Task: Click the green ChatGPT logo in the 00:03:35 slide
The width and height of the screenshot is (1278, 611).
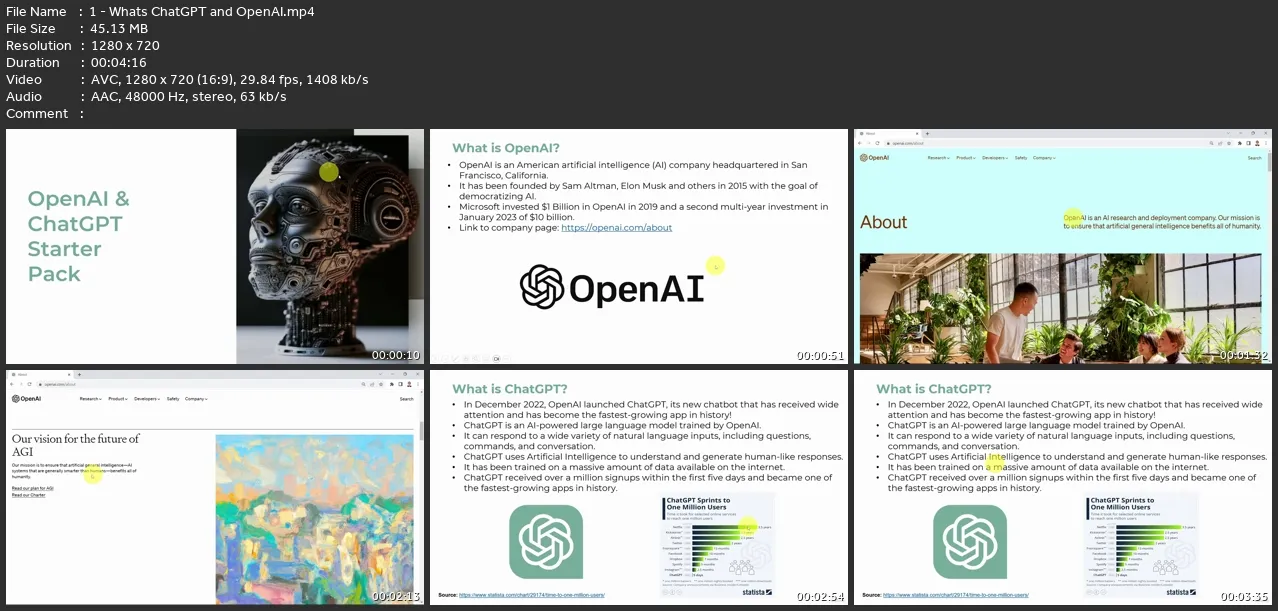Action: [970, 541]
